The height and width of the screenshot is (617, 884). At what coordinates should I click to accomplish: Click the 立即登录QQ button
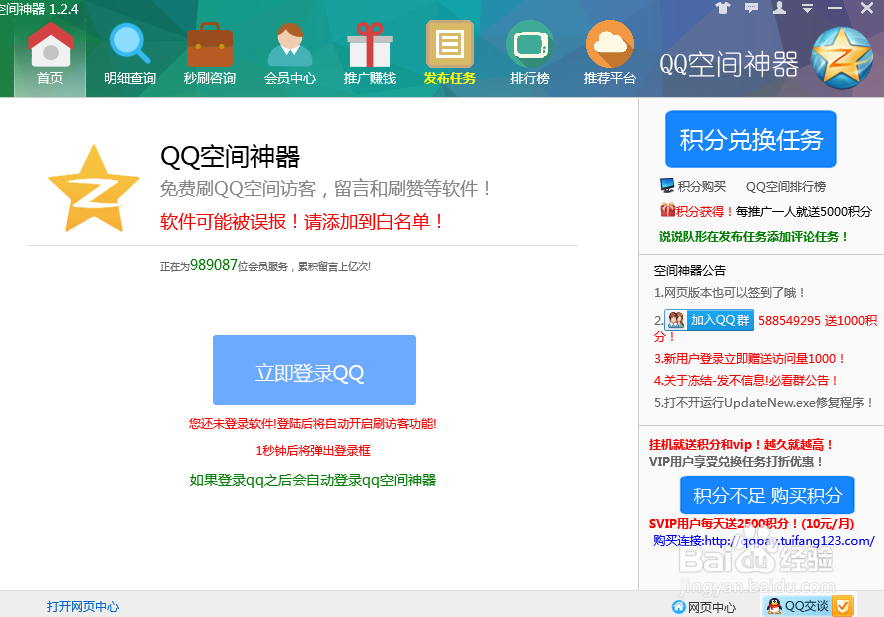(x=314, y=370)
